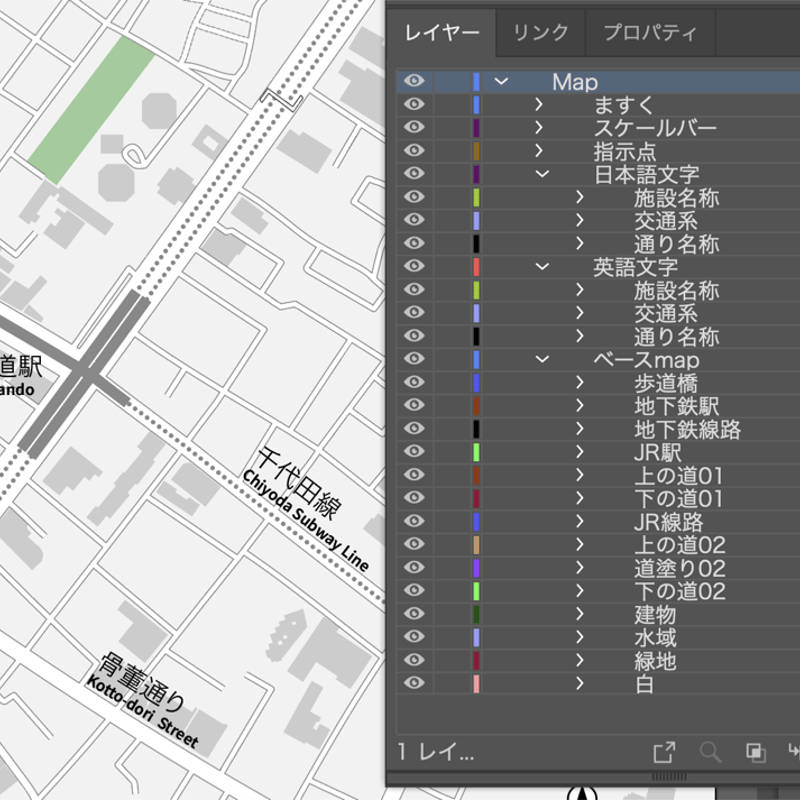
Task: Hide the 地下鉄駅 sublayer
Action: (x=416, y=407)
